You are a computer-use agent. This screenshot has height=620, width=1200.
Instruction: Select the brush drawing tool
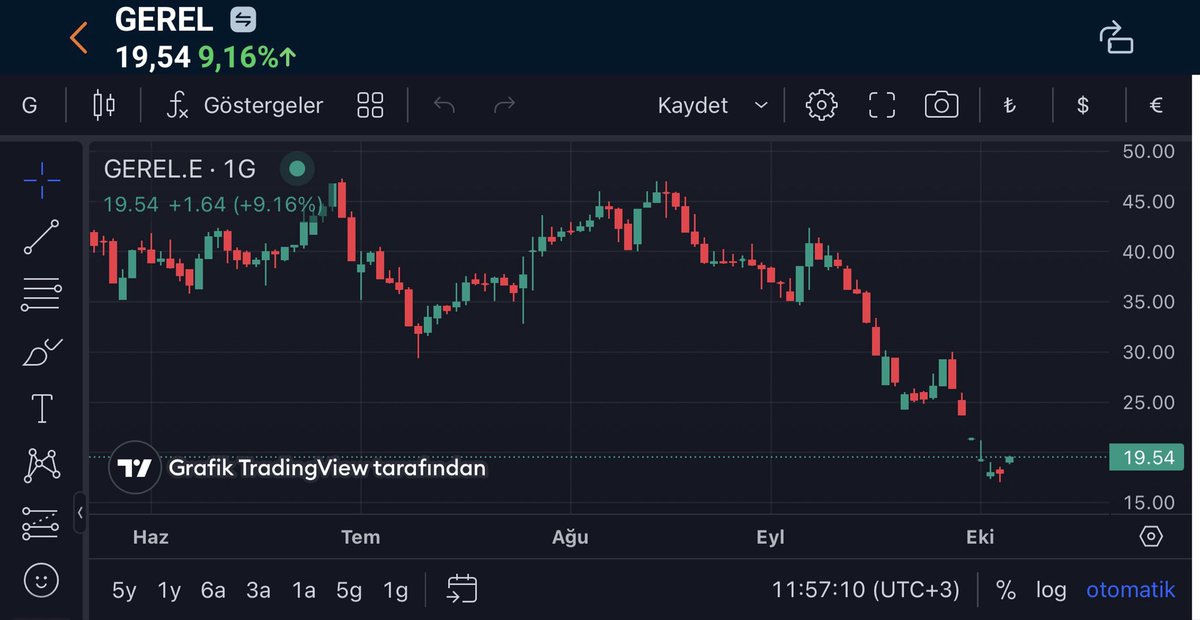[x=42, y=352]
